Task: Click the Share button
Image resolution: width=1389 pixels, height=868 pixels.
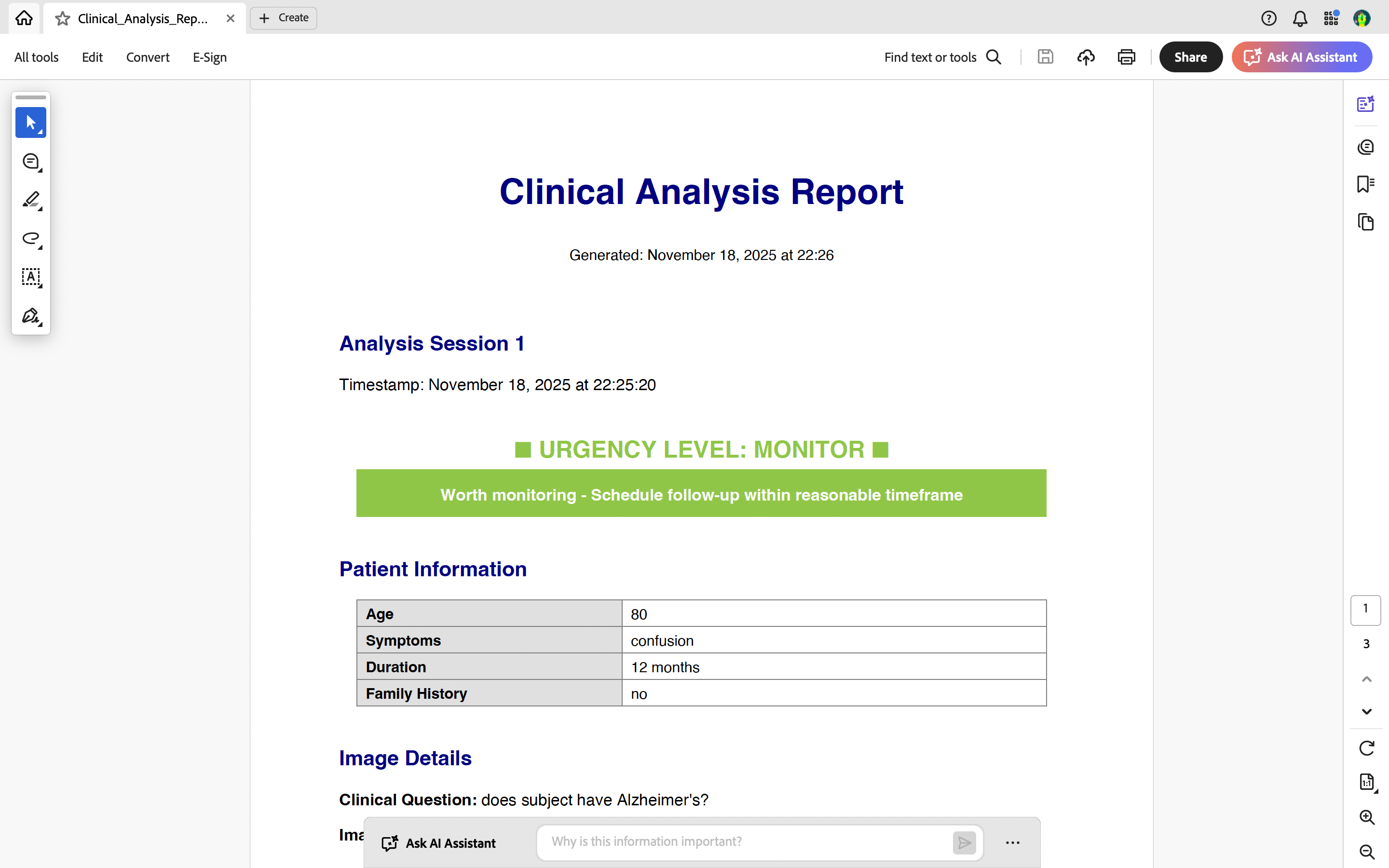Action: [x=1190, y=57]
